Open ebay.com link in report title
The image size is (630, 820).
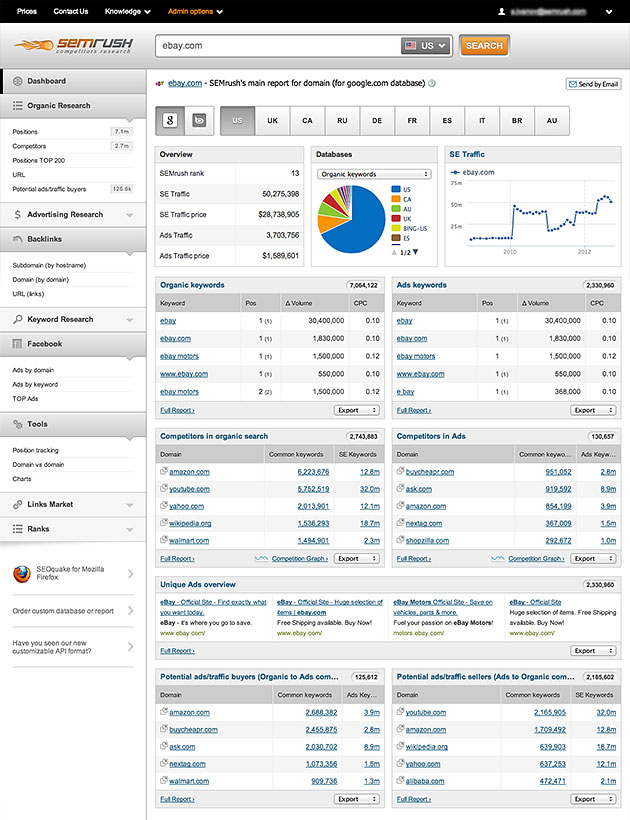185,83
